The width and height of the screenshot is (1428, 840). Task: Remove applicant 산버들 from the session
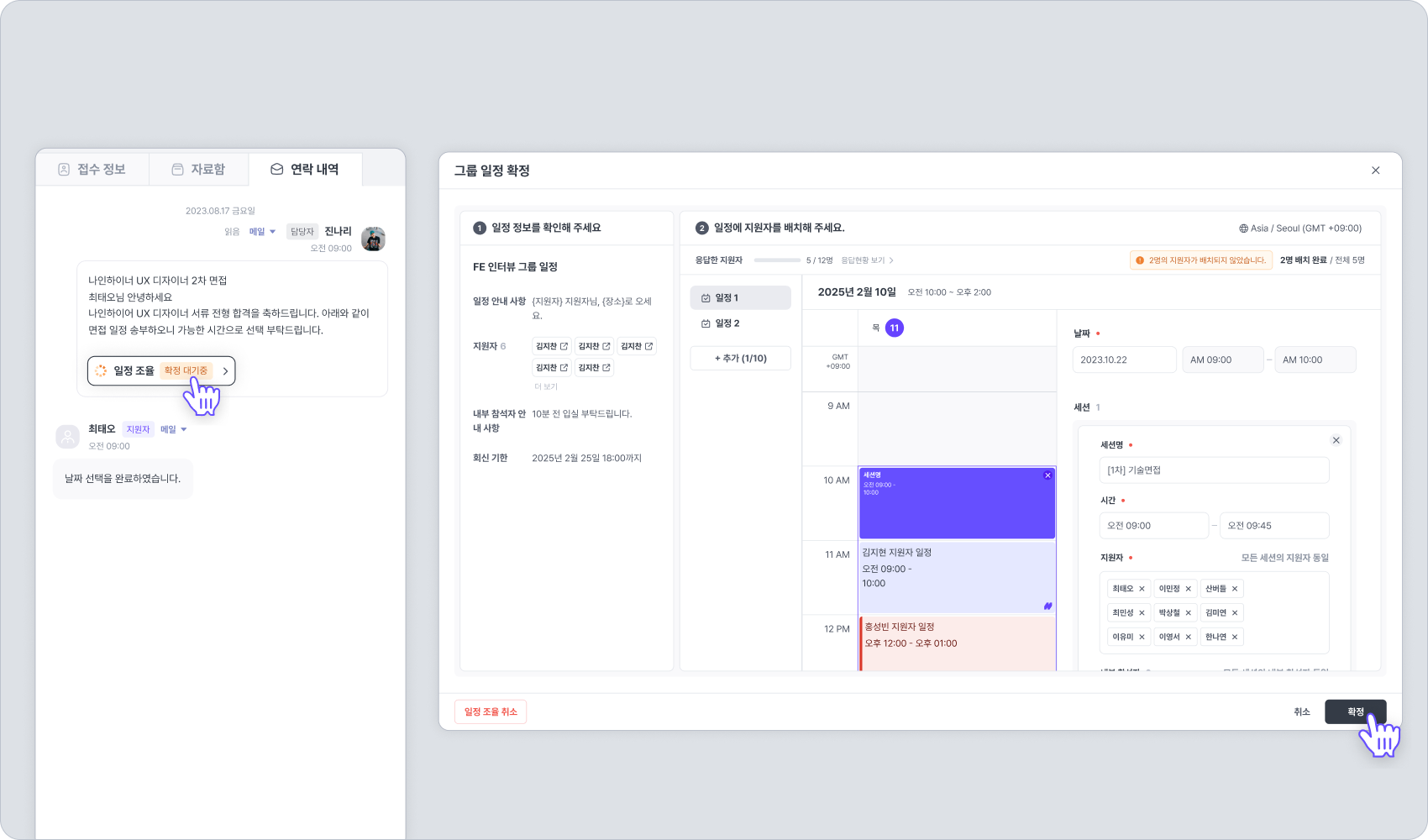coord(1234,589)
